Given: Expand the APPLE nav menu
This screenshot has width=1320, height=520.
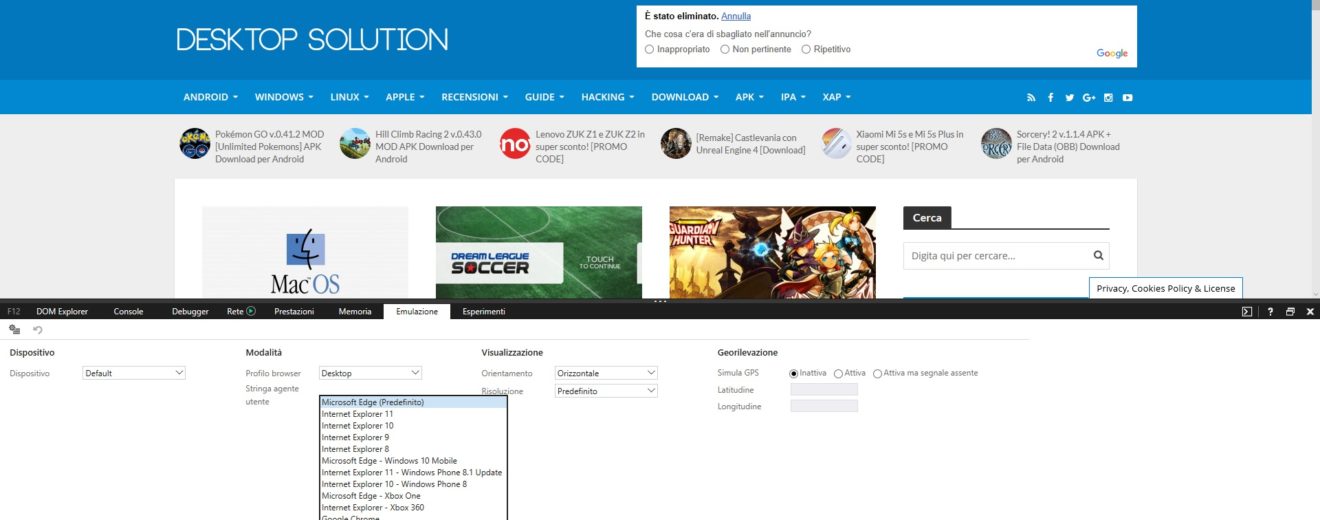Looking at the screenshot, I should click(x=405, y=97).
